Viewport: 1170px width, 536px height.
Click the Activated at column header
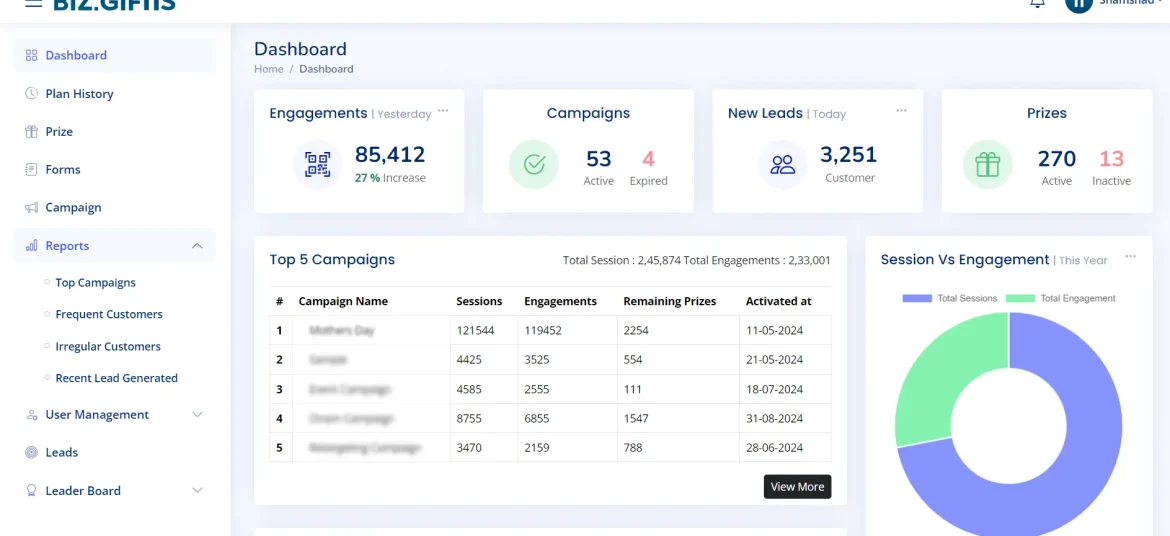pos(778,302)
